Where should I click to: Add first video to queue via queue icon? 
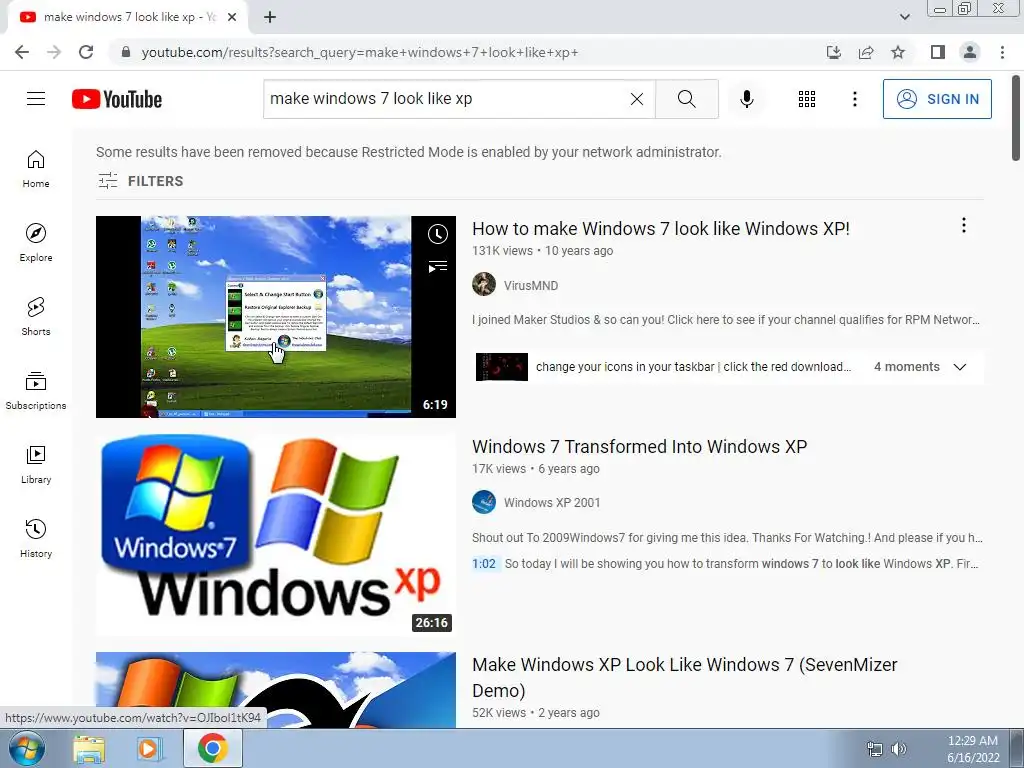[438, 266]
